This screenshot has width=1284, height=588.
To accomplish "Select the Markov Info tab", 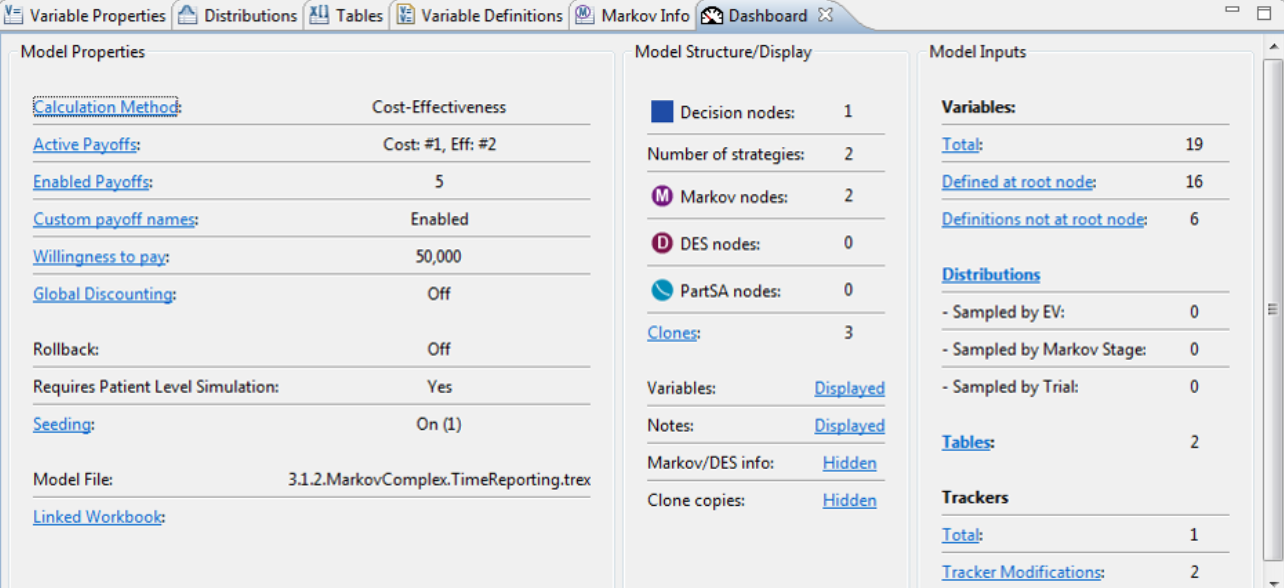I will [633, 15].
